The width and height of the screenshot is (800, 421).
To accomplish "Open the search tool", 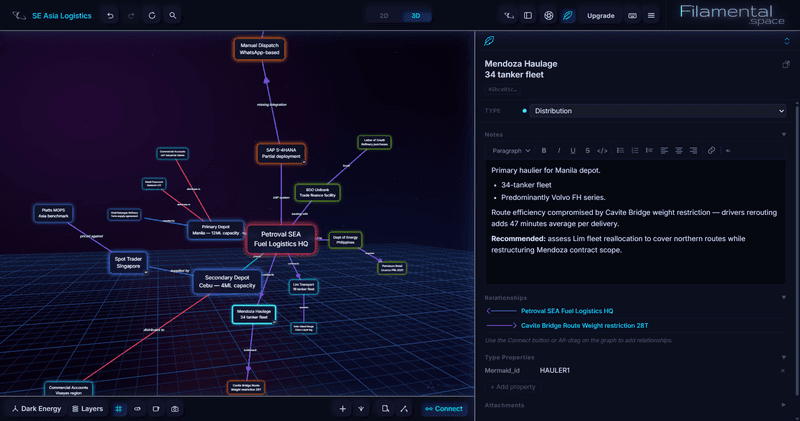I will 173,16.
